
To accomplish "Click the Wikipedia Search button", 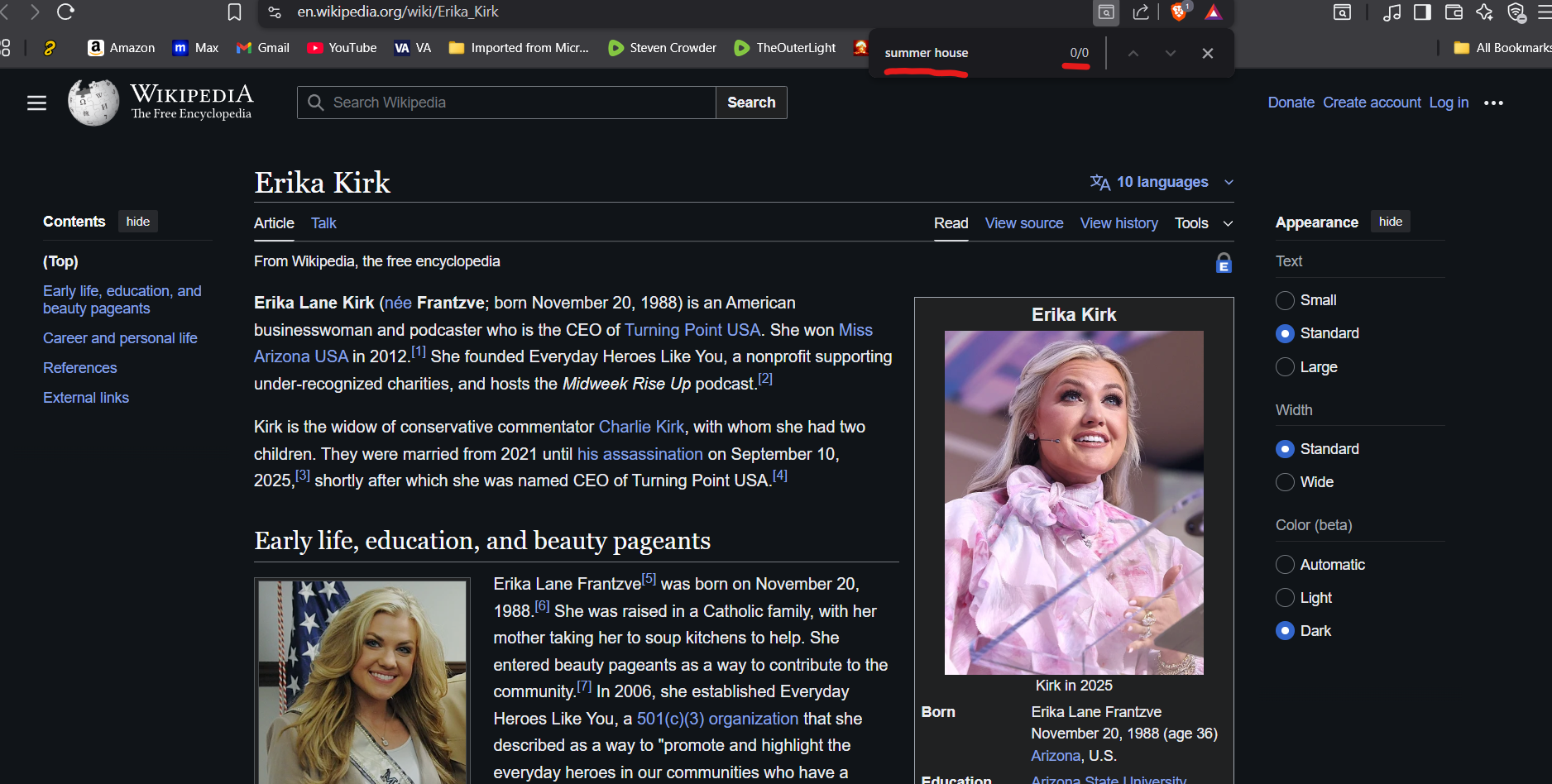I will 751,103.
